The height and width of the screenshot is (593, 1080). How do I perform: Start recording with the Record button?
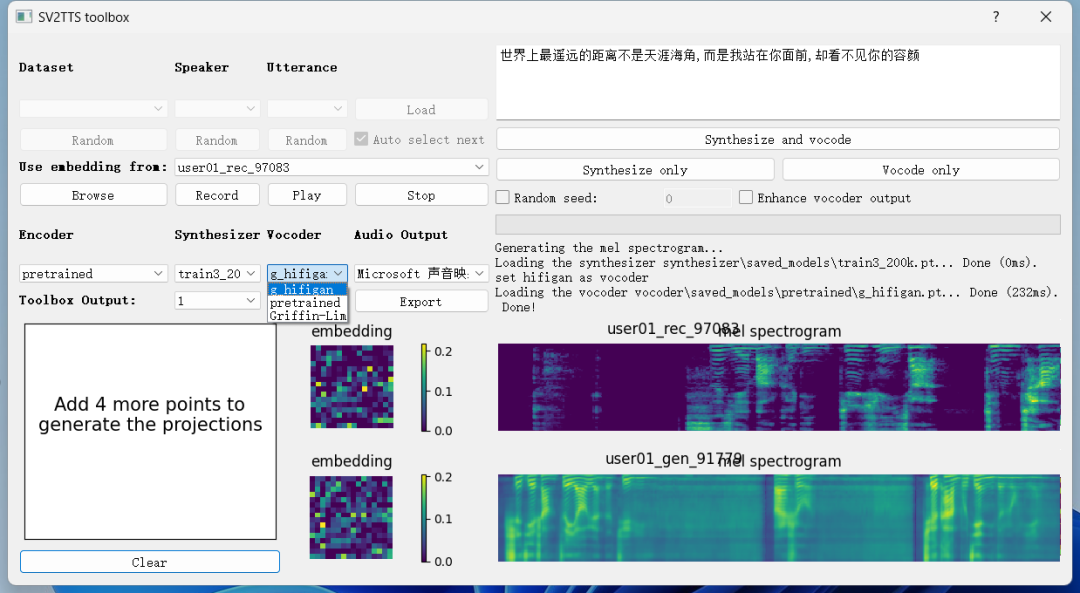coord(217,195)
